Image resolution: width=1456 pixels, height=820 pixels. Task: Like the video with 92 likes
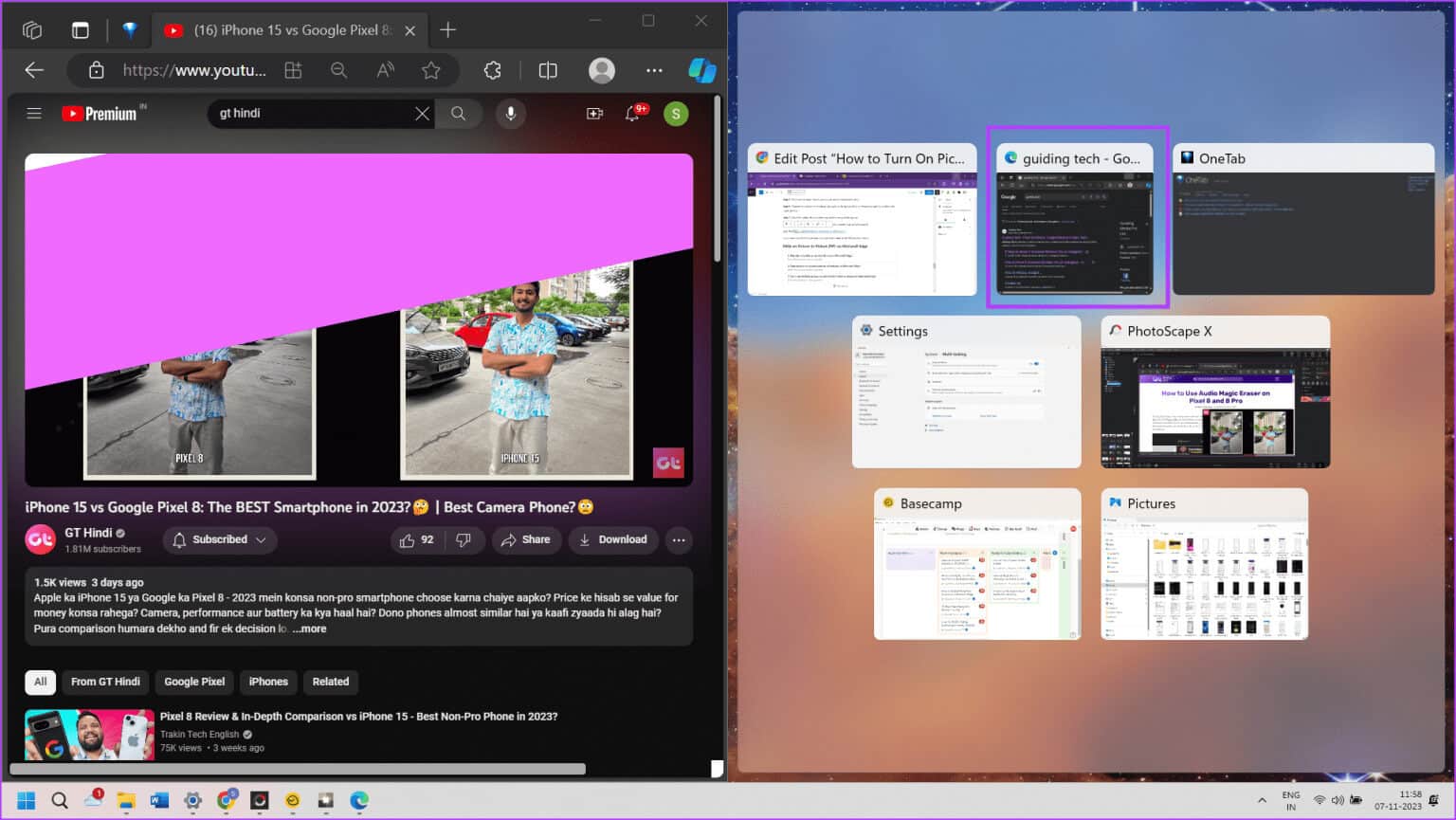click(x=417, y=540)
